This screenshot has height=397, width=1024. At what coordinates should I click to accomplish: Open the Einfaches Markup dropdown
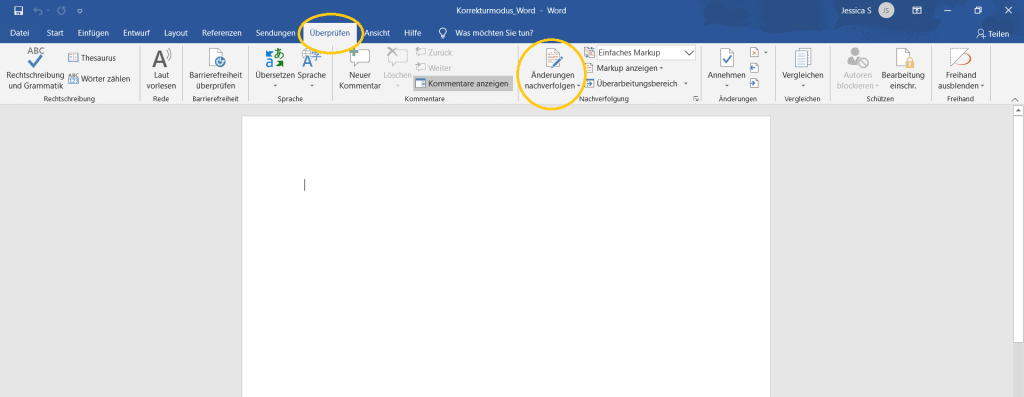coord(646,53)
